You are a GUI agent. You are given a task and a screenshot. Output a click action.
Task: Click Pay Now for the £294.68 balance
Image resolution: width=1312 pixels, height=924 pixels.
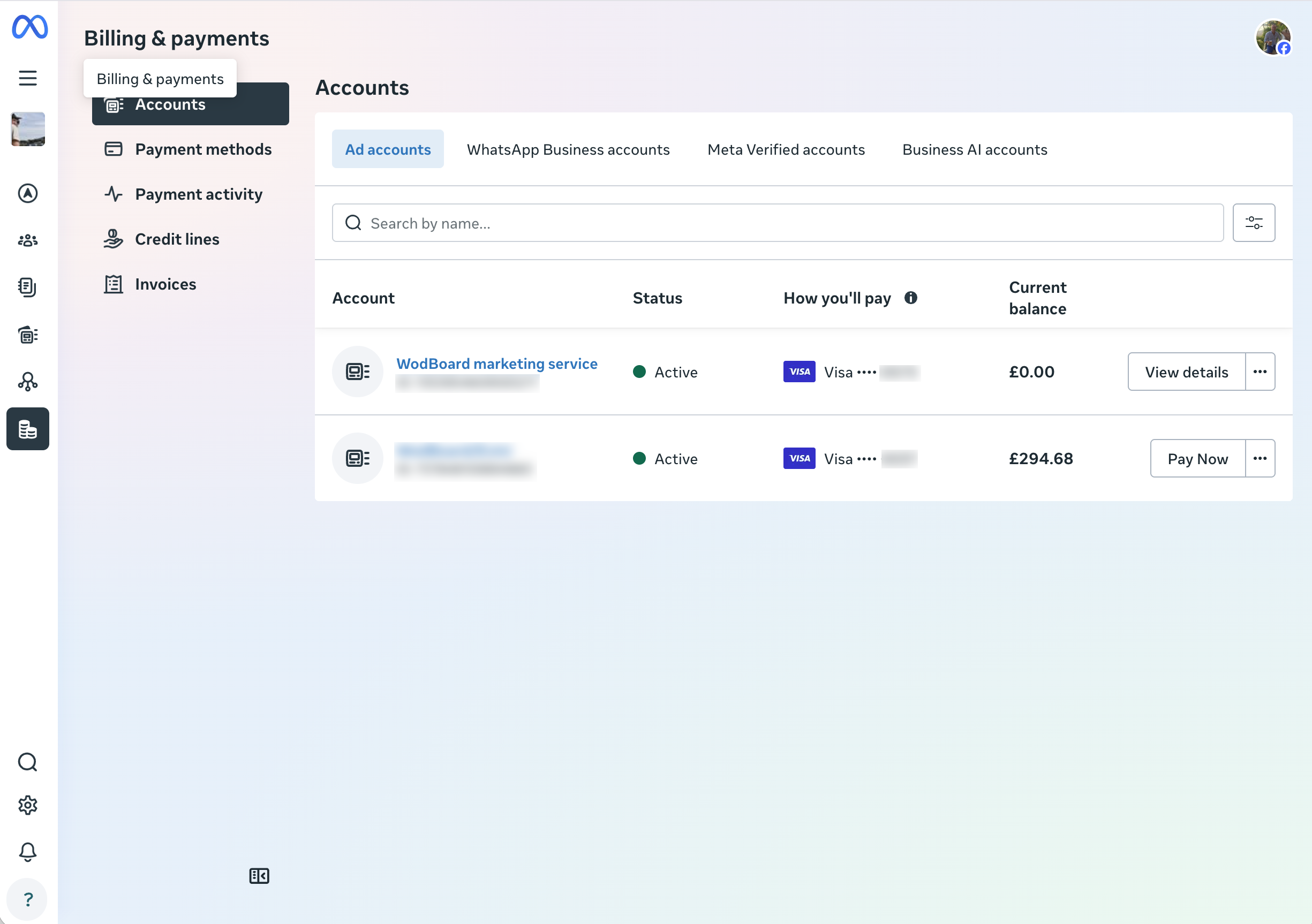(x=1198, y=459)
